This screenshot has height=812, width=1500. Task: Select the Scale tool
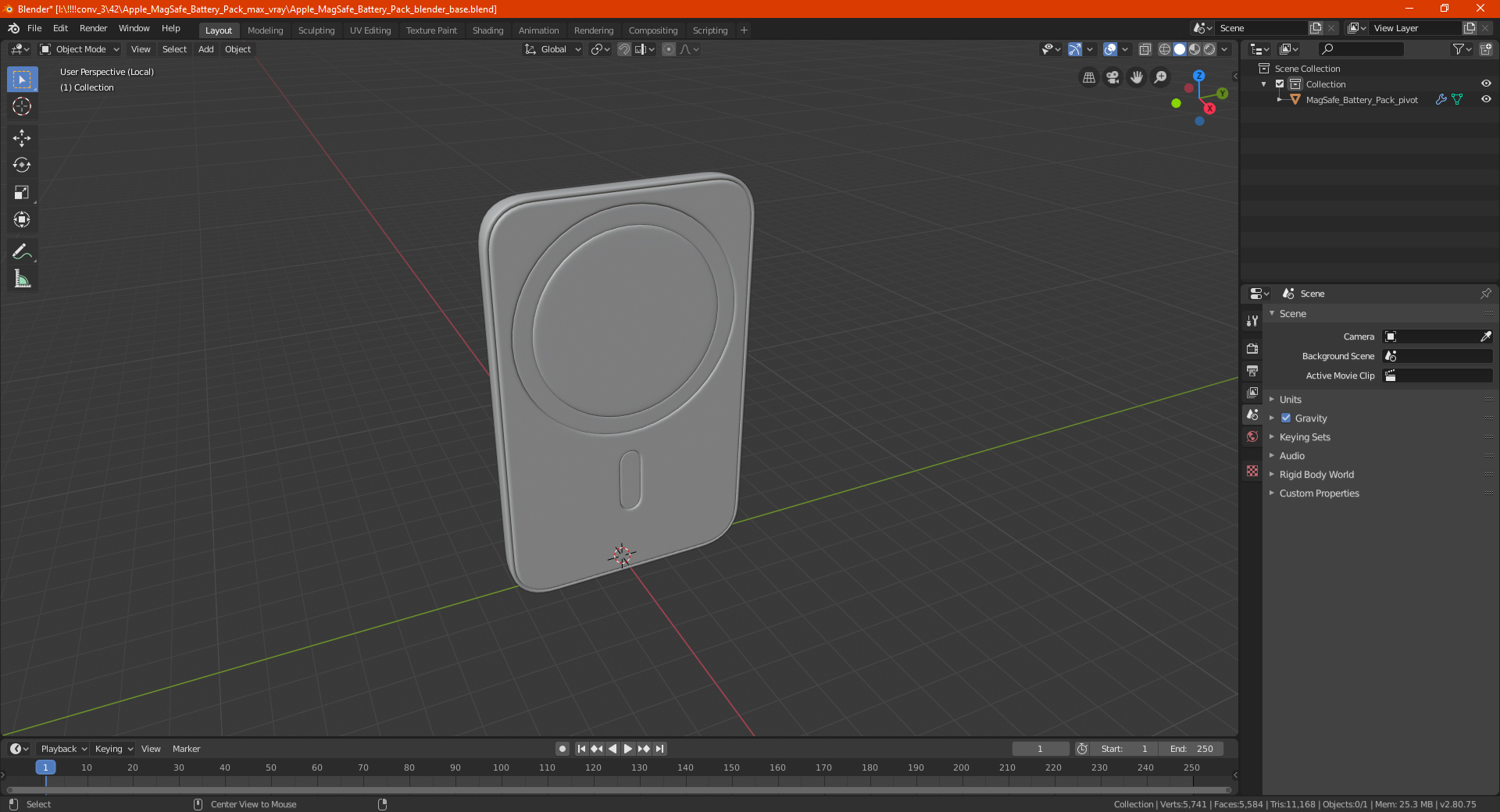(22, 192)
